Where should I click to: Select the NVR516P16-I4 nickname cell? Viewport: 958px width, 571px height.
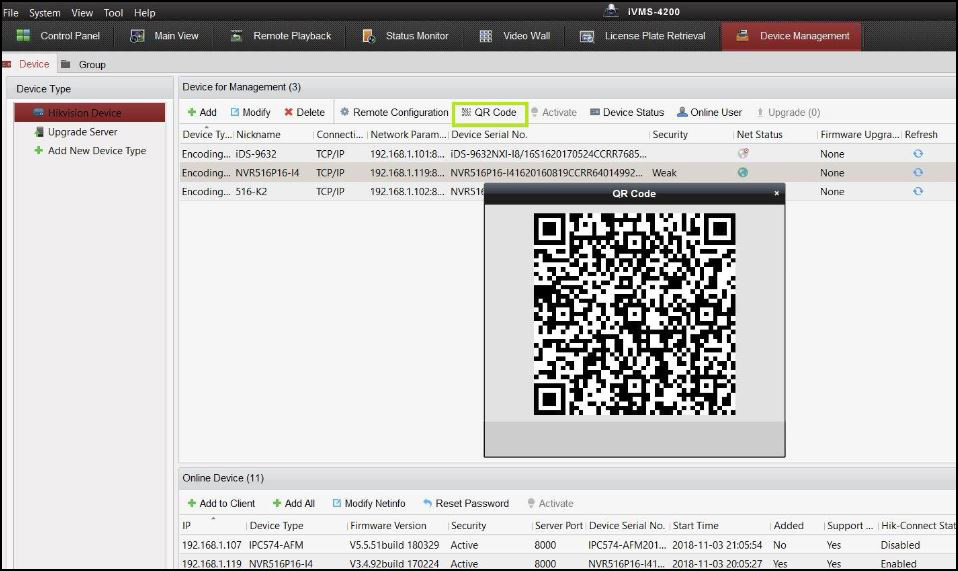[x=268, y=173]
